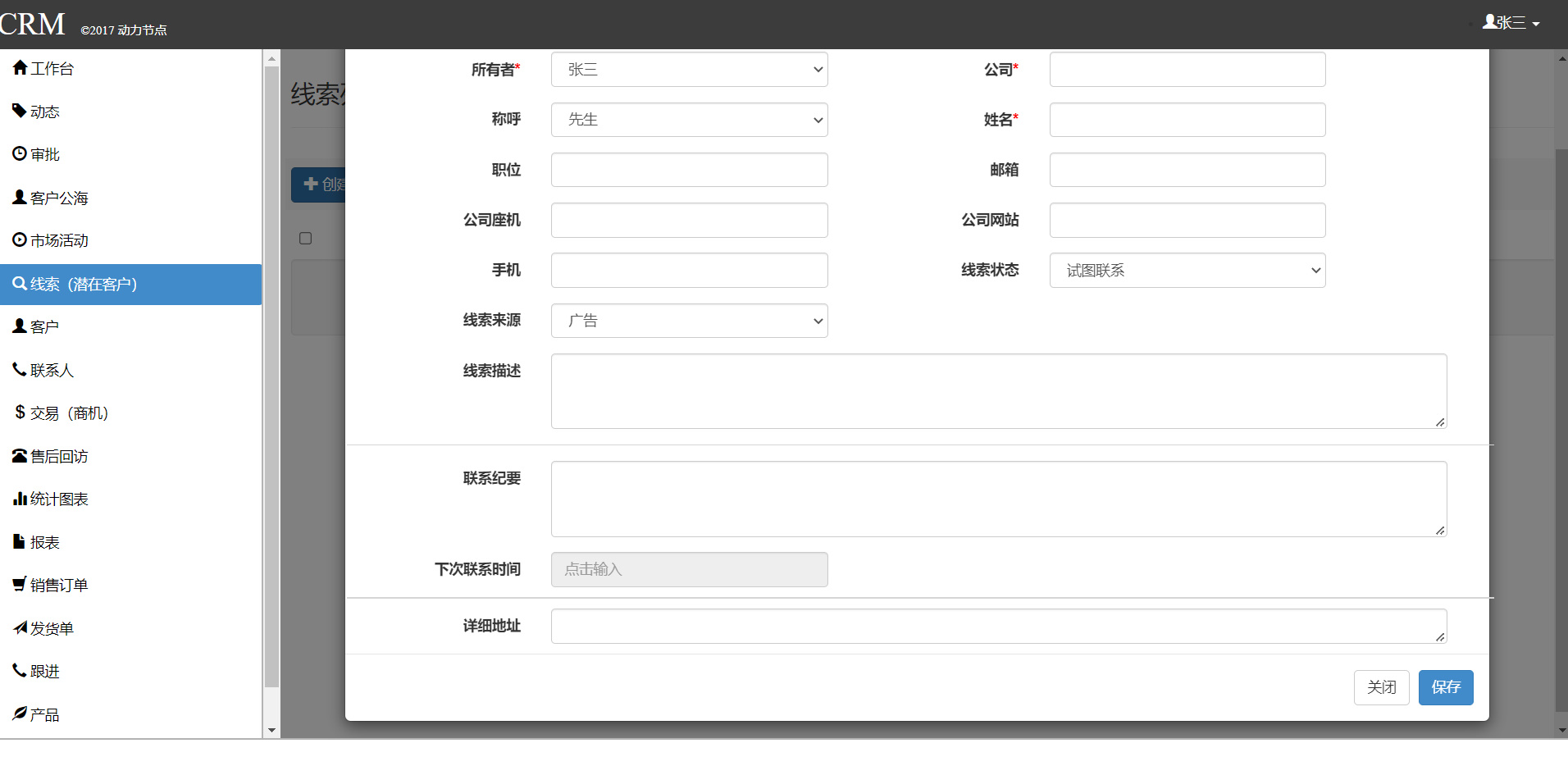Viewport: 1568px width, 766px height.
Task: Click the tag icon beside 动态
Action: [20, 111]
